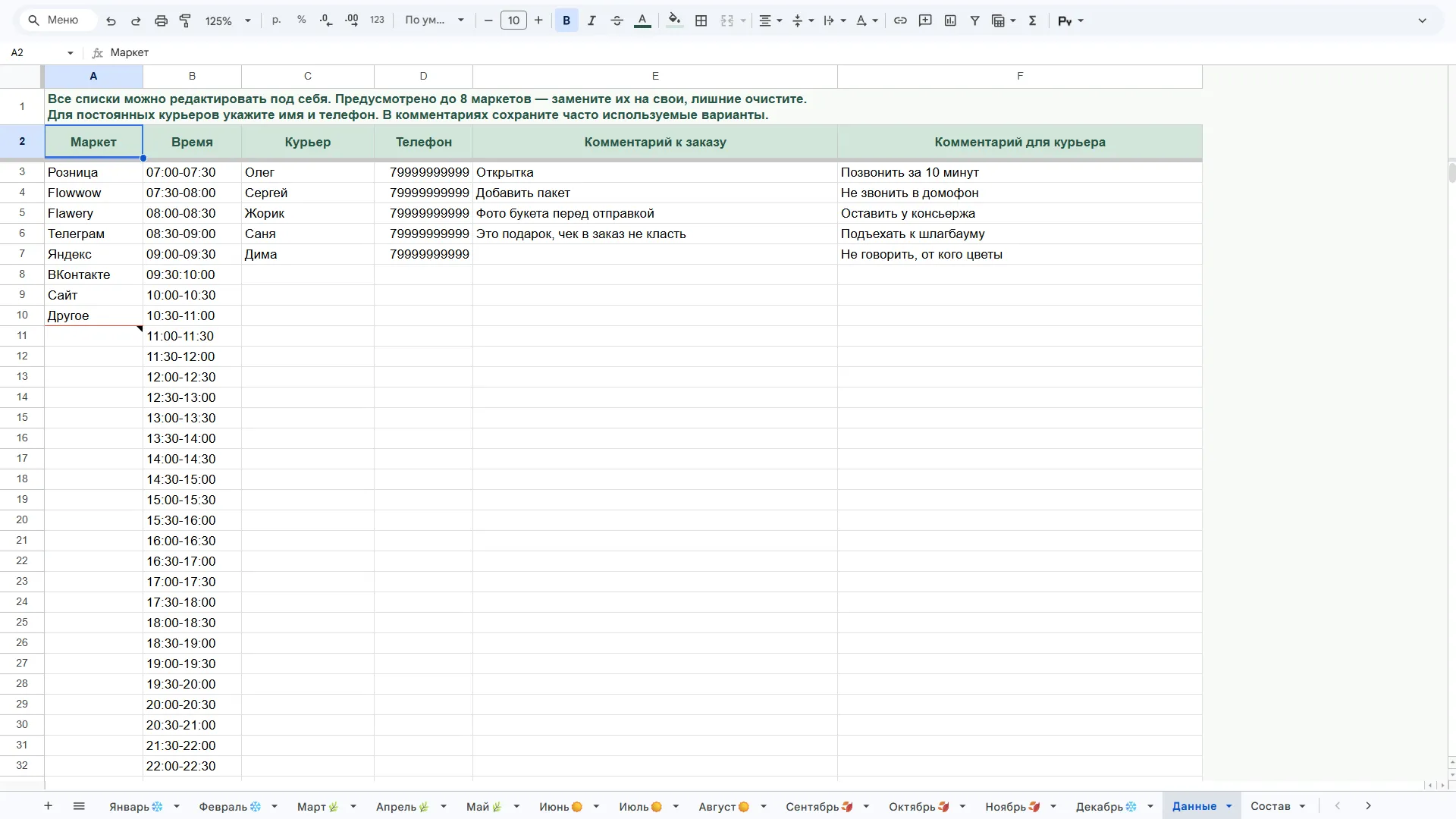The image size is (1456, 819).
Task: Increase font size with plus button
Action: (x=538, y=20)
